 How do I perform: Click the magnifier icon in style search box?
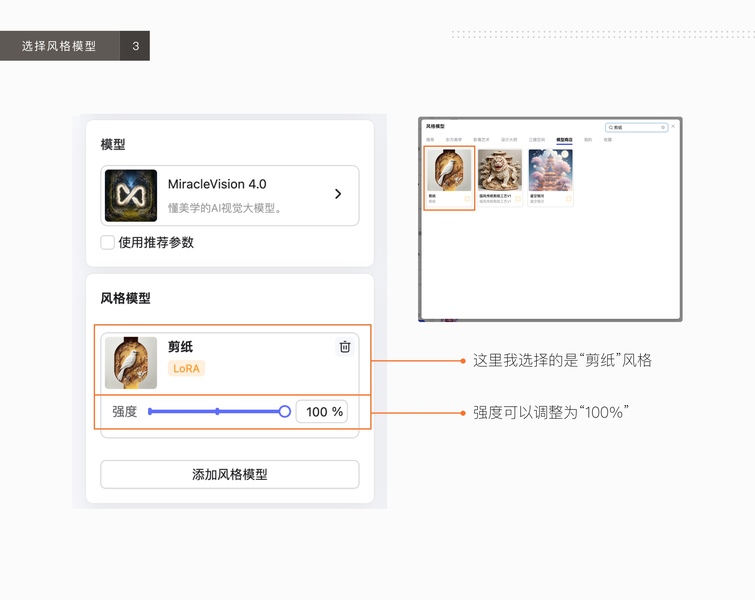point(611,128)
